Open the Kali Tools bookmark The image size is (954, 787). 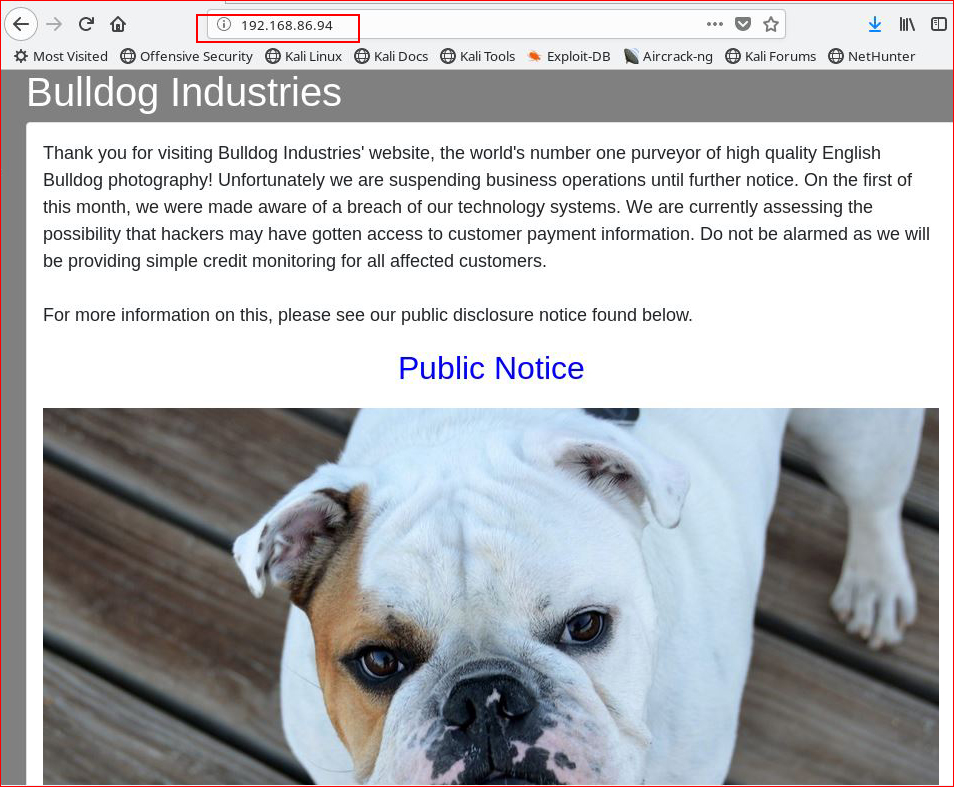click(478, 57)
